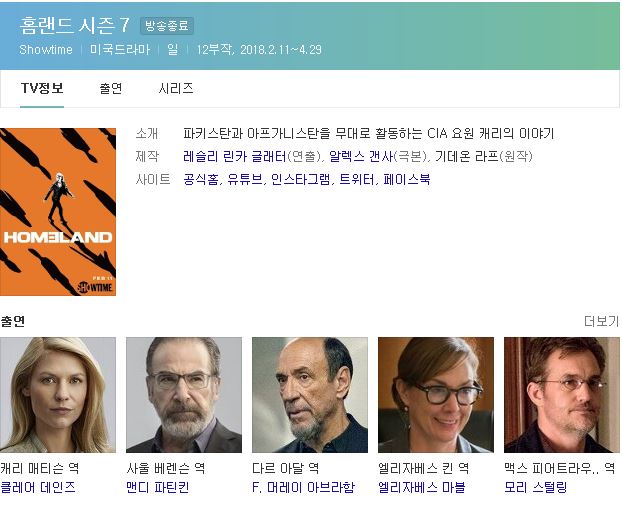
Task: Open actor link 모리 스털링
Action: tap(535, 487)
